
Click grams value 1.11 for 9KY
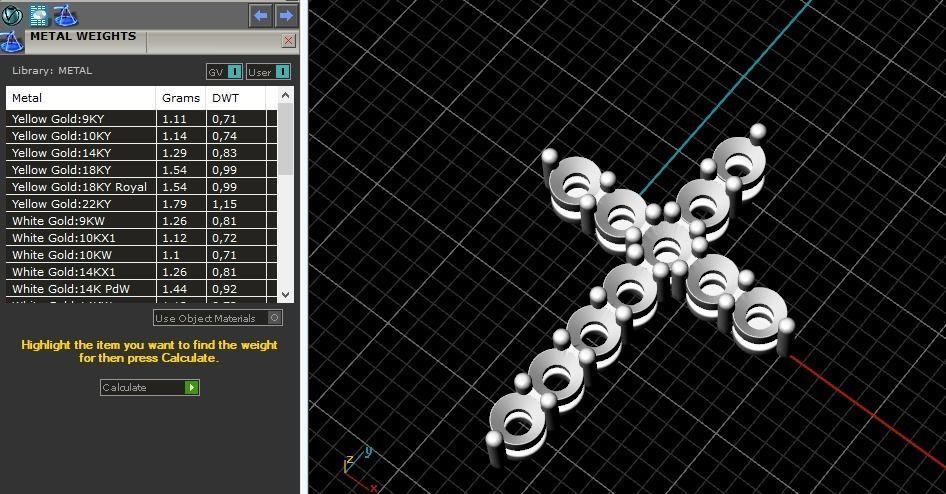click(x=174, y=119)
